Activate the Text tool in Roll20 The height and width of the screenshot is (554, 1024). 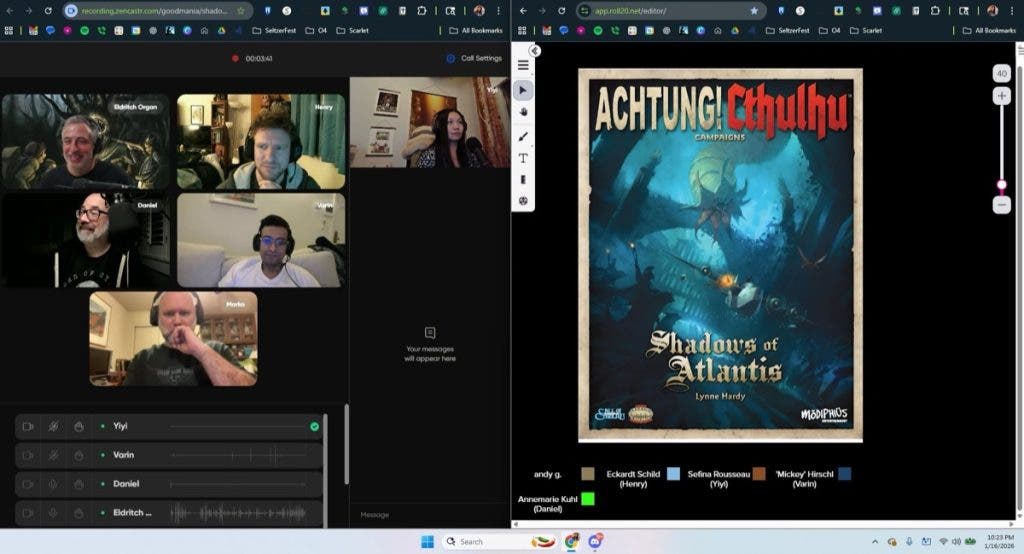click(x=523, y=158)
